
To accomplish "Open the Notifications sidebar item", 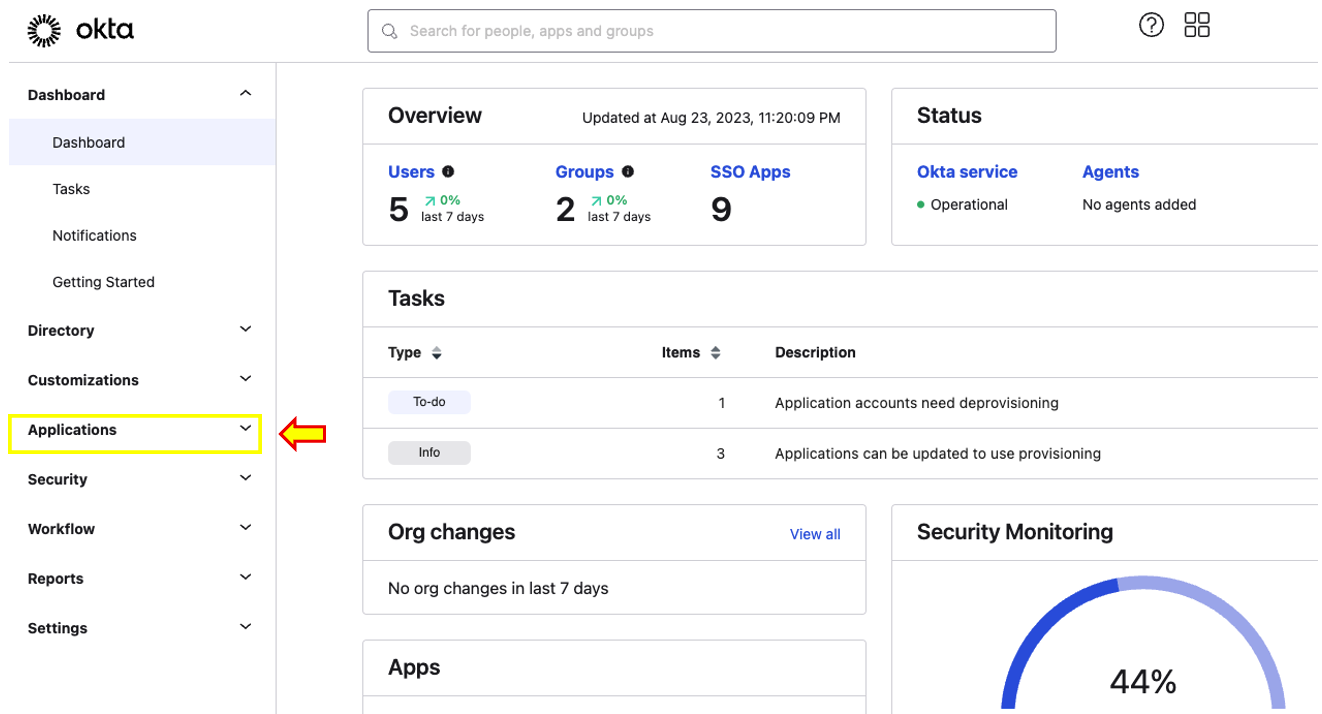I will 94,236.
